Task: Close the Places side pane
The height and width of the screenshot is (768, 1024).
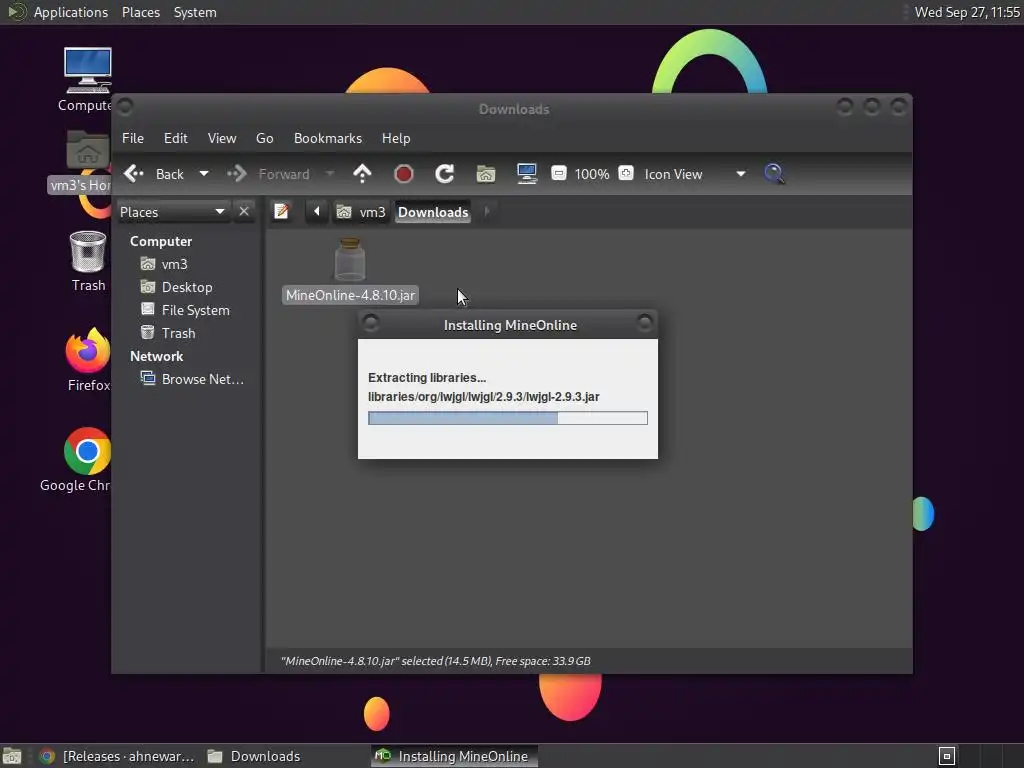Action: (244, 212)
